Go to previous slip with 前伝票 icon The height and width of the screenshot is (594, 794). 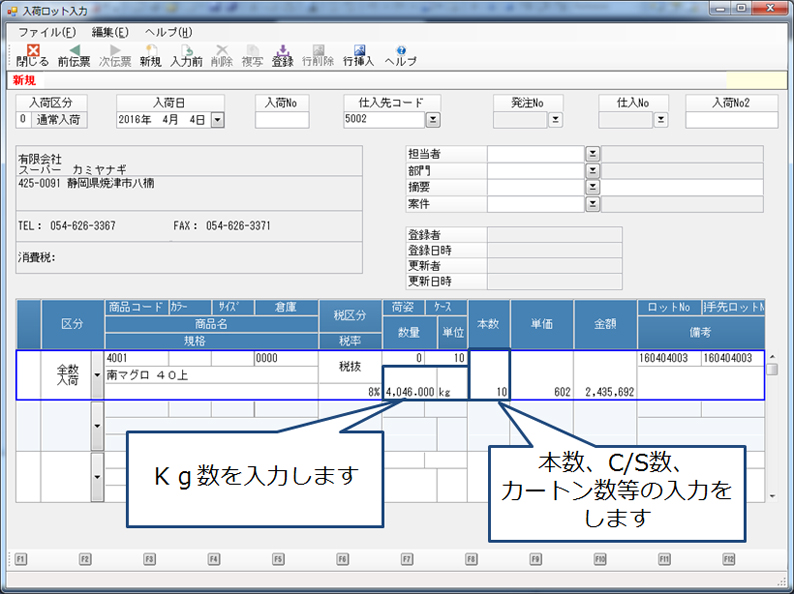click(74, 54)
